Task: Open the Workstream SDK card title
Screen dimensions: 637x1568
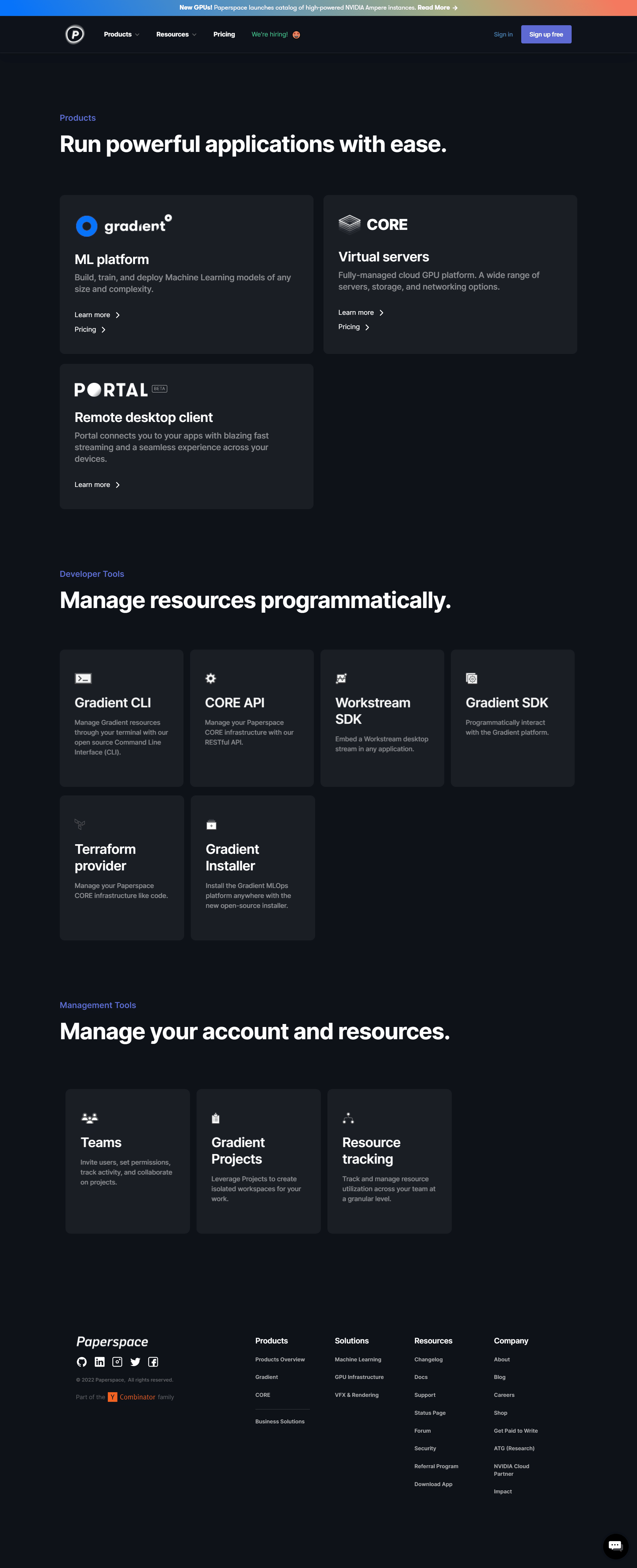Action: point(373,711)
